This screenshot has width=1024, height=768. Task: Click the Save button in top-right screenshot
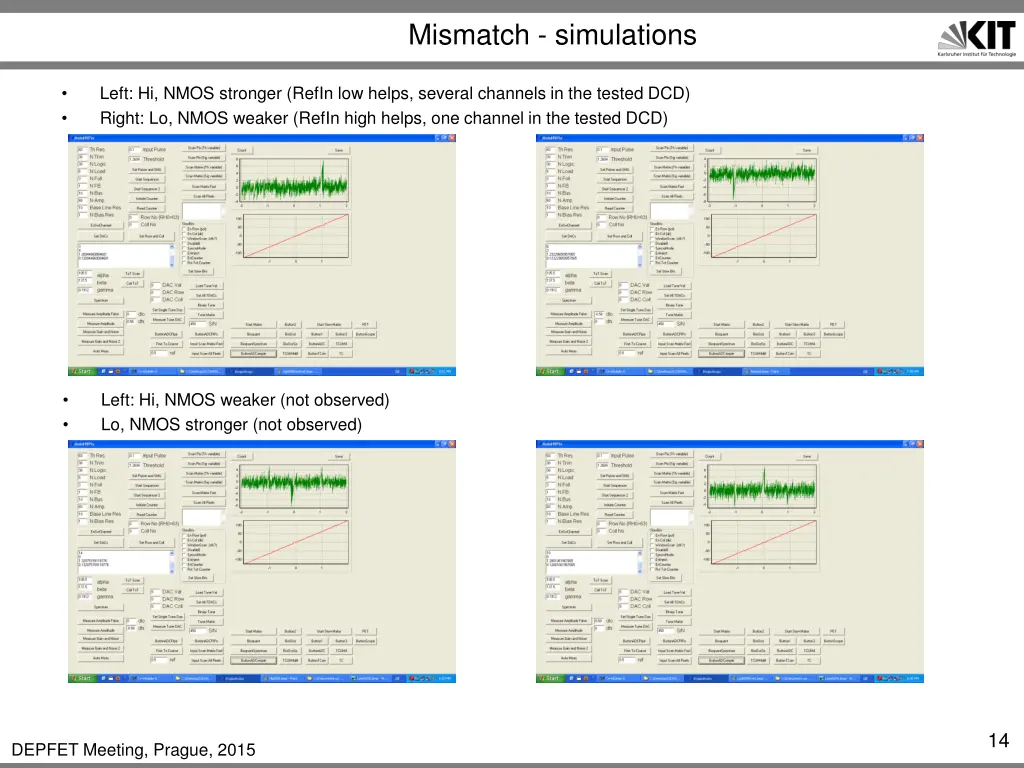pyautogui.click(x=806, y=150)
